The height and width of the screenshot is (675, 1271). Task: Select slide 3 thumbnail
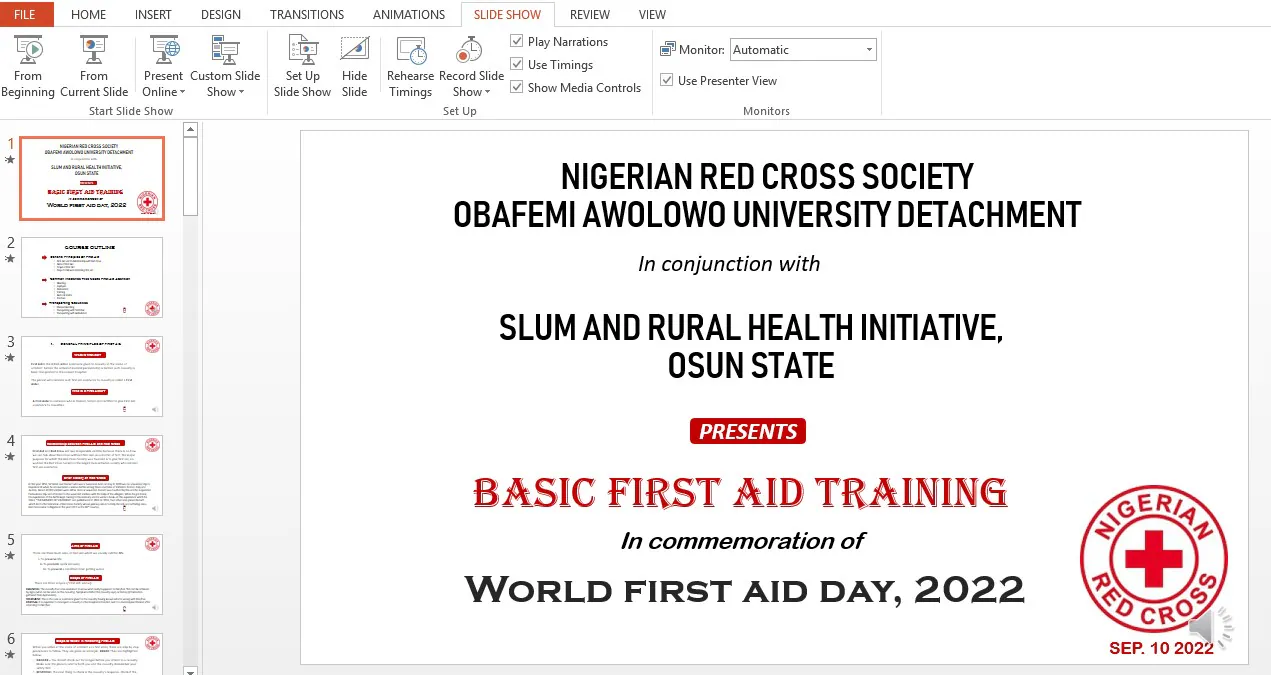click(92, 376)
